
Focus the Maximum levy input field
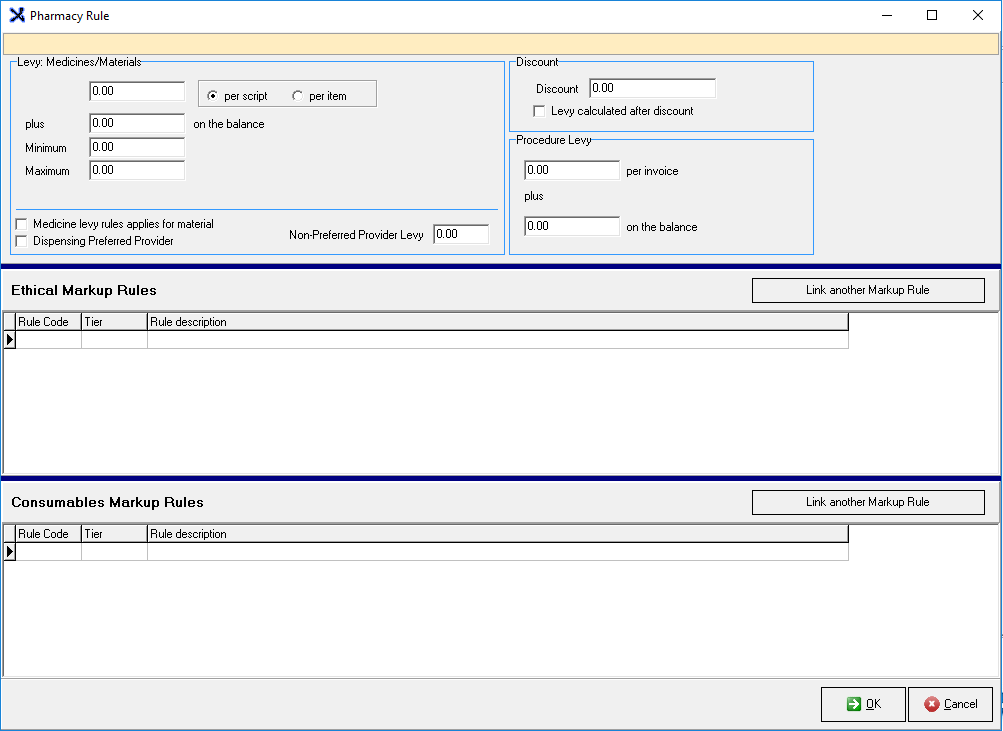tap(137, 170)
